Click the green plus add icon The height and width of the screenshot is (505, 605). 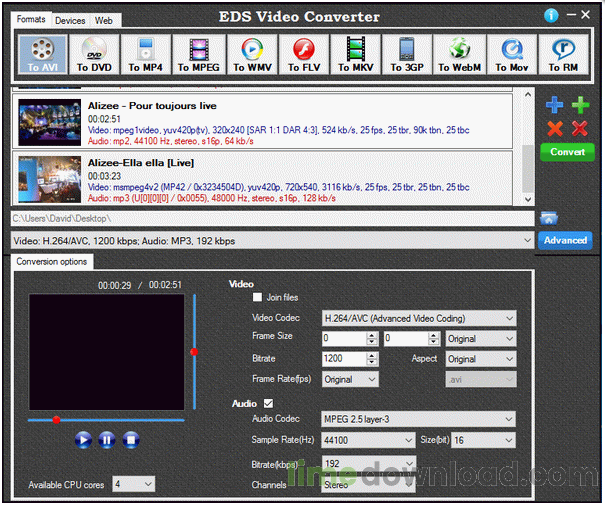click(x=580, y=105)
